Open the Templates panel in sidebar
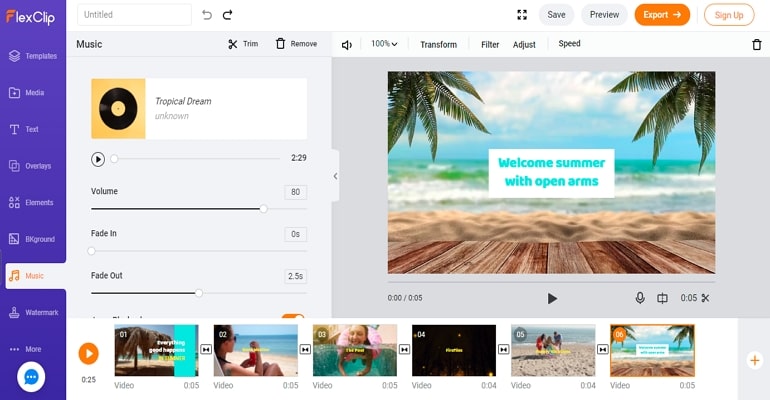This screenshot has width=770, height=400. [33, 56]
